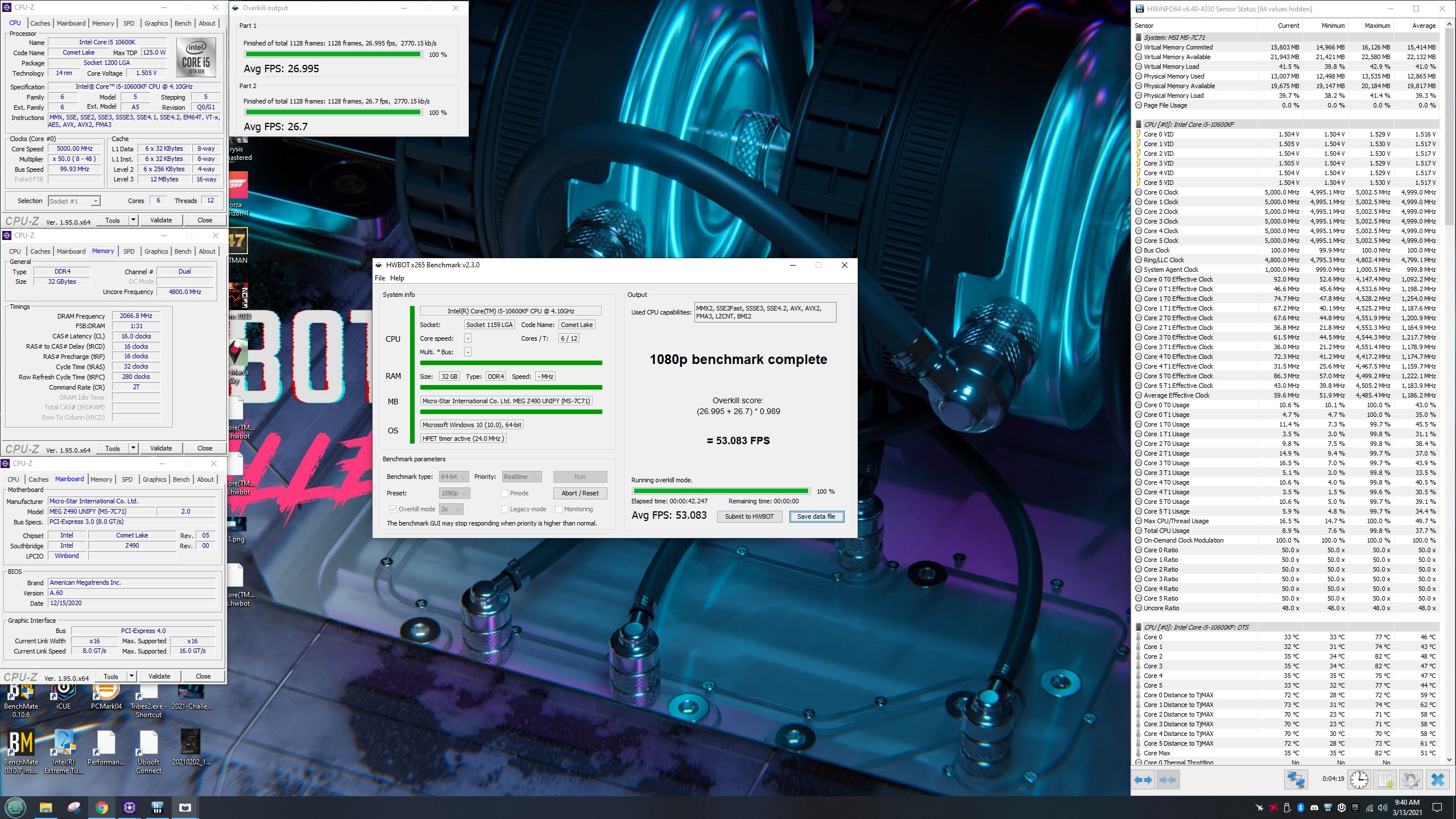
Task: Select PCMark04 desktop shortcut
Action: (x=106, y=697)
